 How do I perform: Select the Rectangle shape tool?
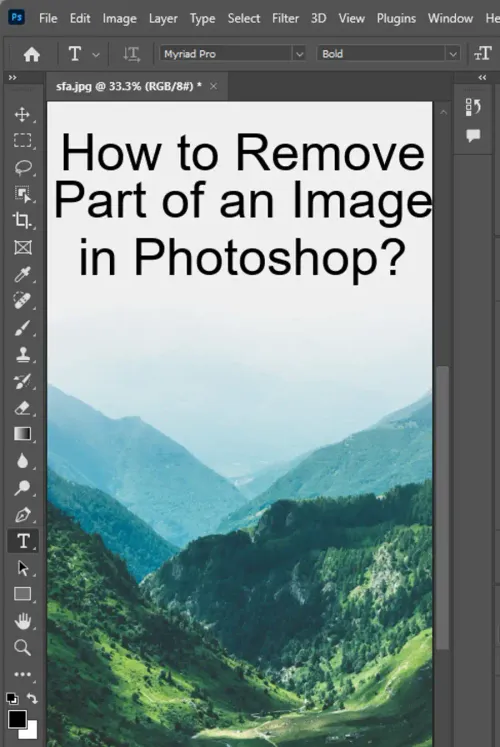(x=22, y=594)
